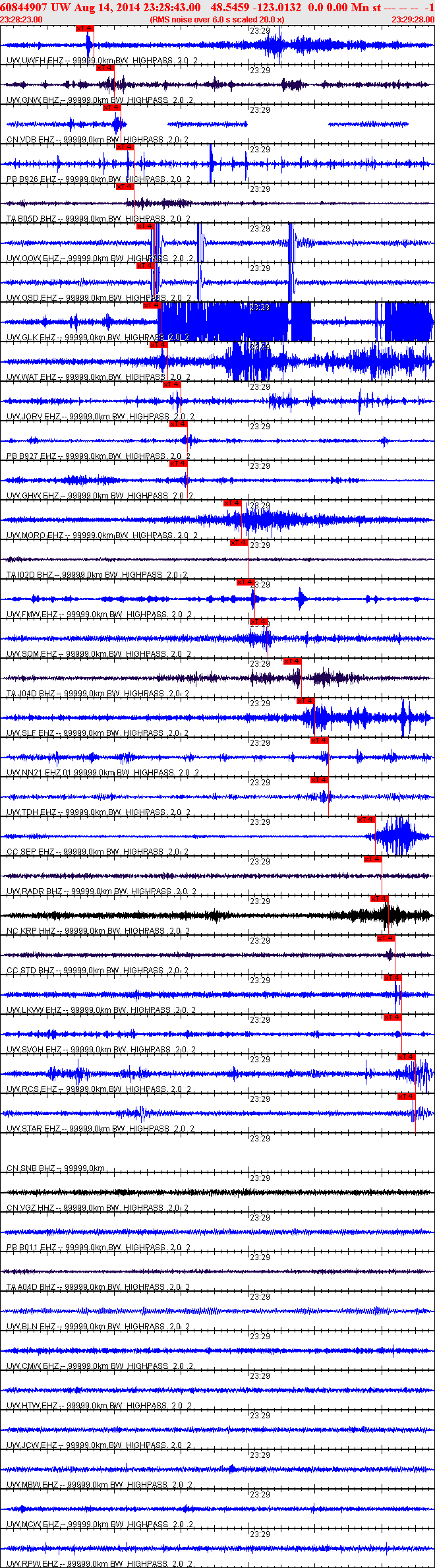Select the CN.SNB BHZ station label
The width and height of the screenshot is (435, 1568).
[31, 1168]
